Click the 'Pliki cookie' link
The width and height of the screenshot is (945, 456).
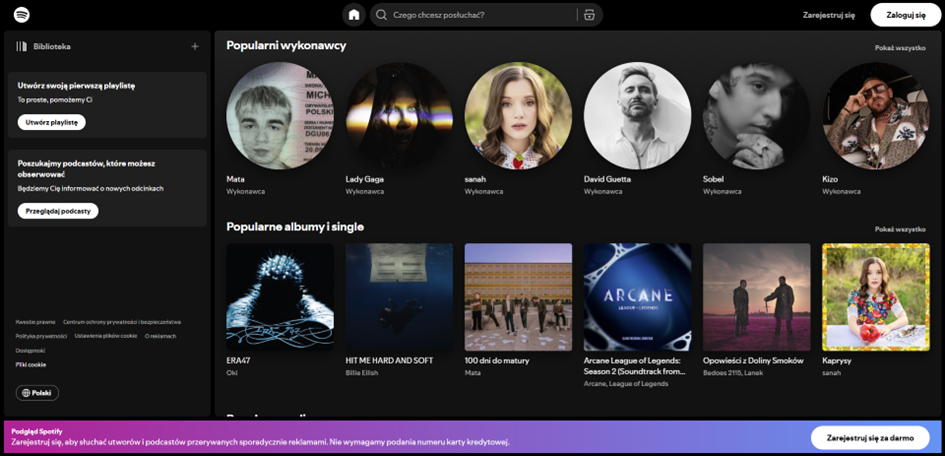(x=31, y=364)
